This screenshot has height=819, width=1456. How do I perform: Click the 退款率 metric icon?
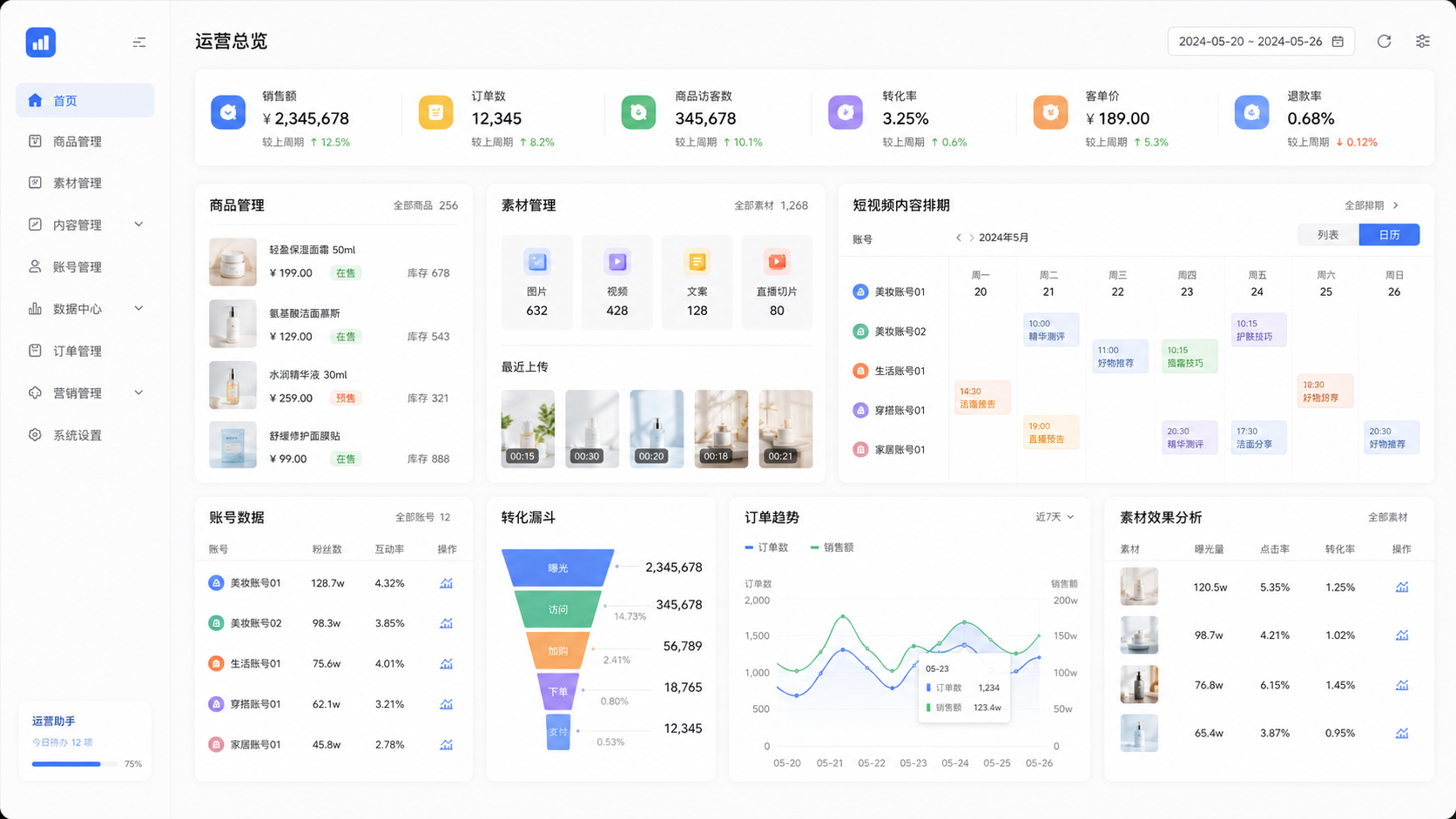coord(1251,112)
